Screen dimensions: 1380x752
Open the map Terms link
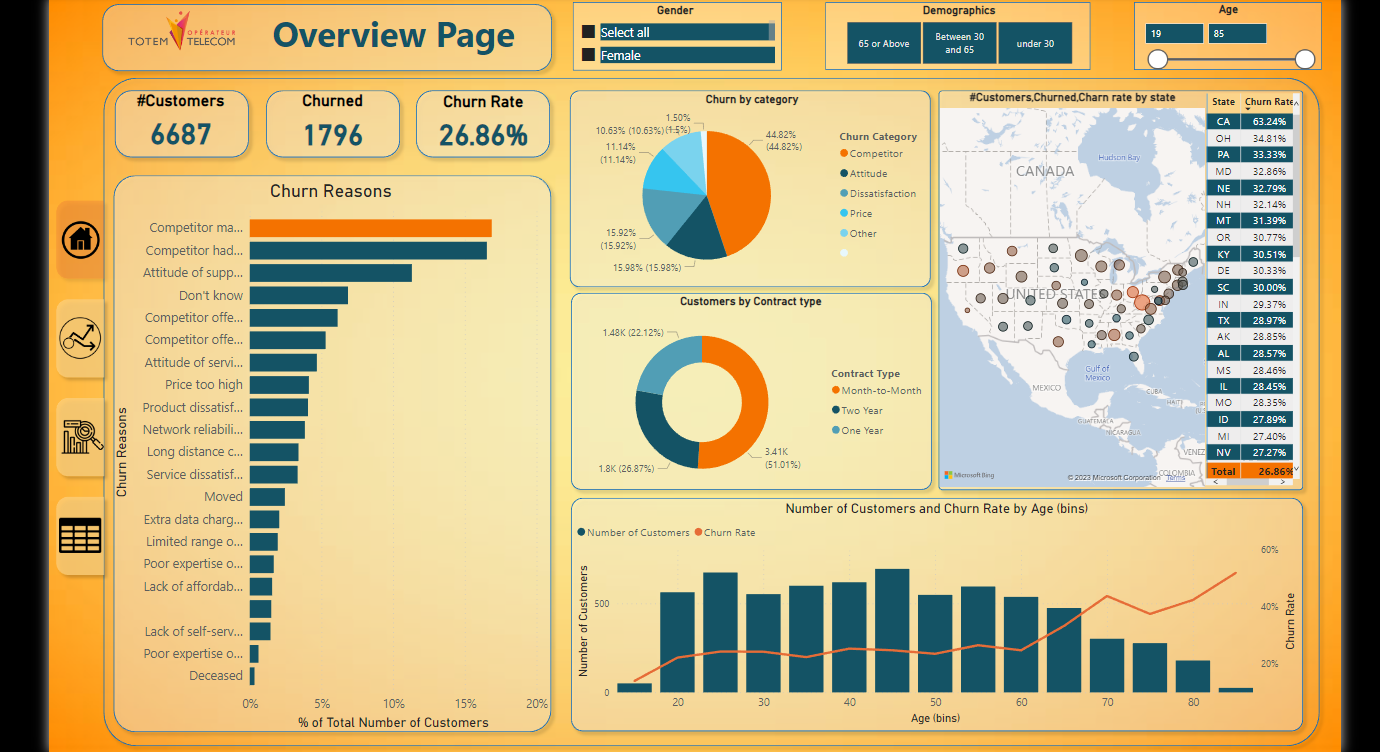pyautogui.click(x=1176, y=478)
